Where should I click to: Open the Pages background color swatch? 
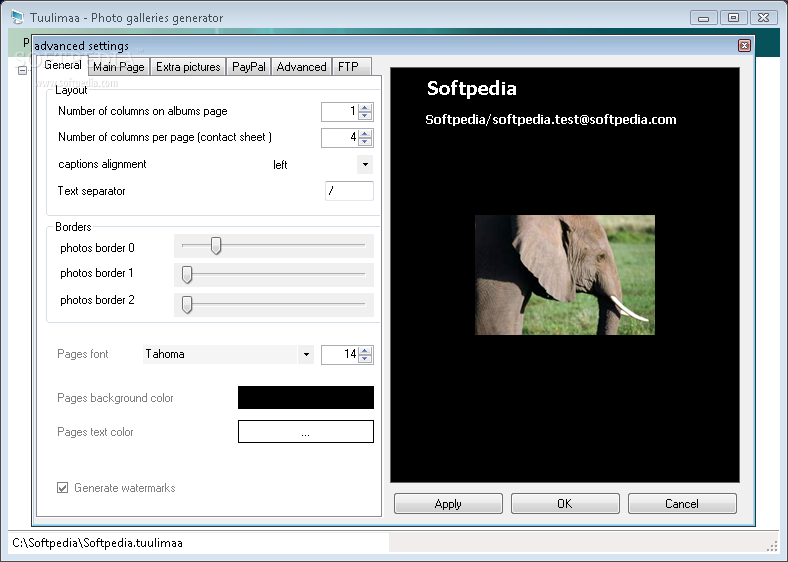(x=306, y=398)
